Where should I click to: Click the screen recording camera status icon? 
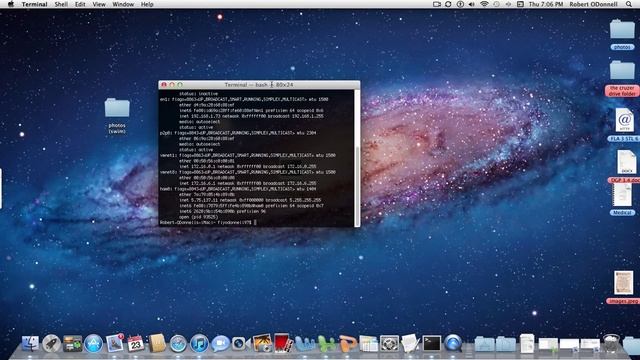(437, 4)
